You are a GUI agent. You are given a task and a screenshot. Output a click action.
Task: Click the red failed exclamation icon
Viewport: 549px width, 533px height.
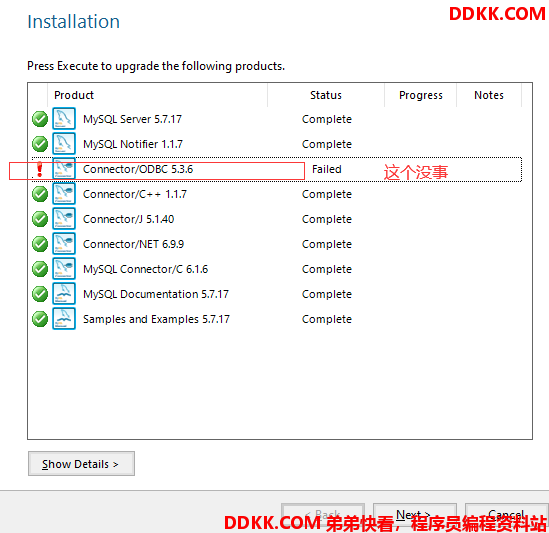click(x=40, y=169)
